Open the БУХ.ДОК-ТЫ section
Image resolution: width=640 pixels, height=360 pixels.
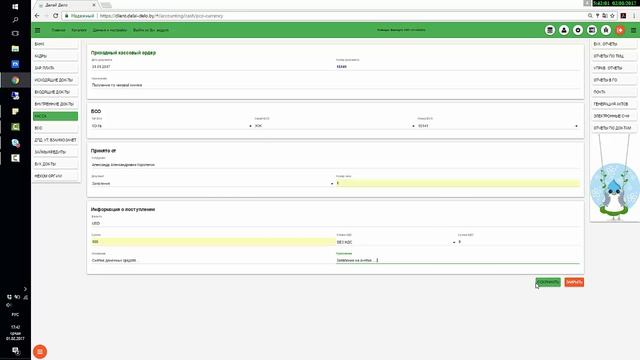click(56, 164)
